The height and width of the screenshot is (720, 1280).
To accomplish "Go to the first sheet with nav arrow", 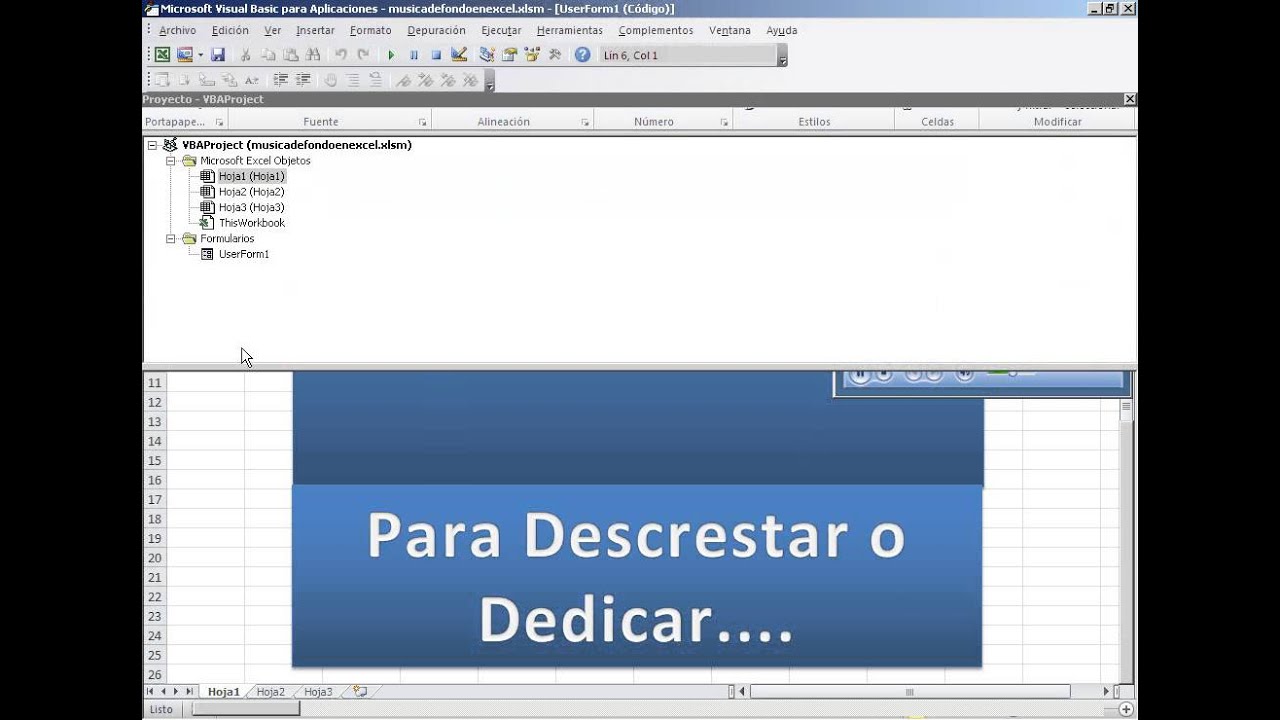I will pos(151,692).
